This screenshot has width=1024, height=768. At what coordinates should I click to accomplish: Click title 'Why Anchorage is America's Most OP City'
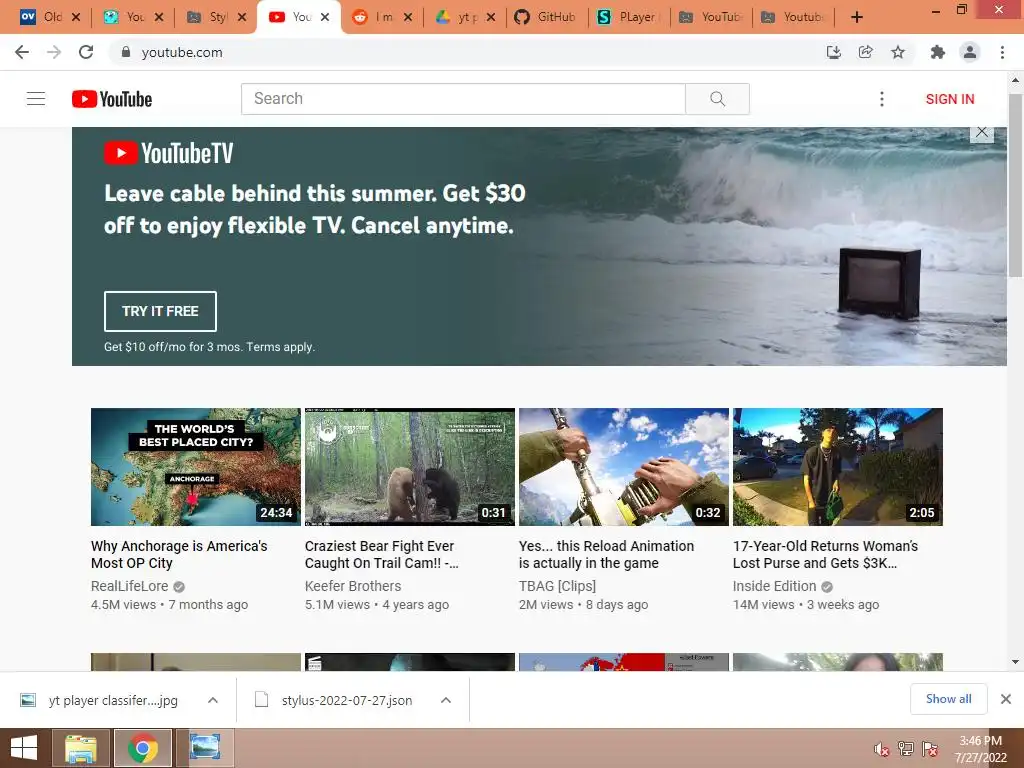179,554
